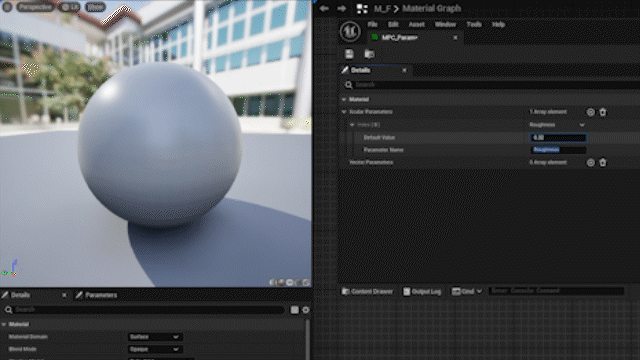This screenshot has width=640, height=360.
Task: Open the Index [0] Roughness row dropdown arrow
Action: coord(582,125)
